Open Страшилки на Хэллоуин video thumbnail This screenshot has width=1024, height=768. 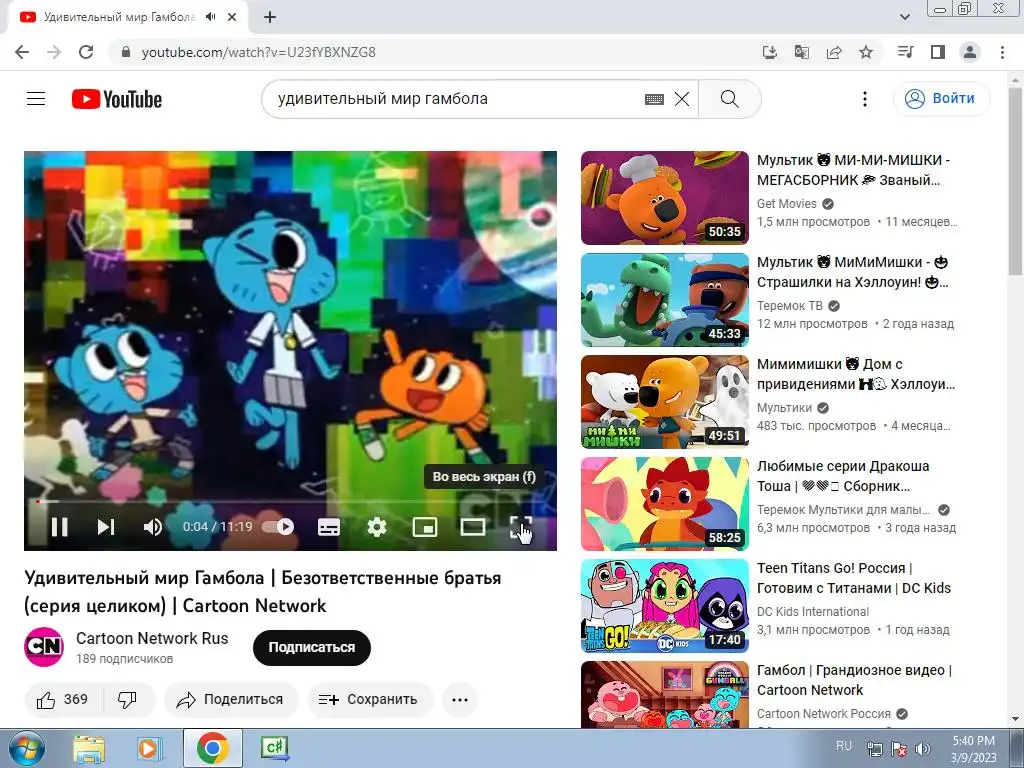click(x=665, y=300)
